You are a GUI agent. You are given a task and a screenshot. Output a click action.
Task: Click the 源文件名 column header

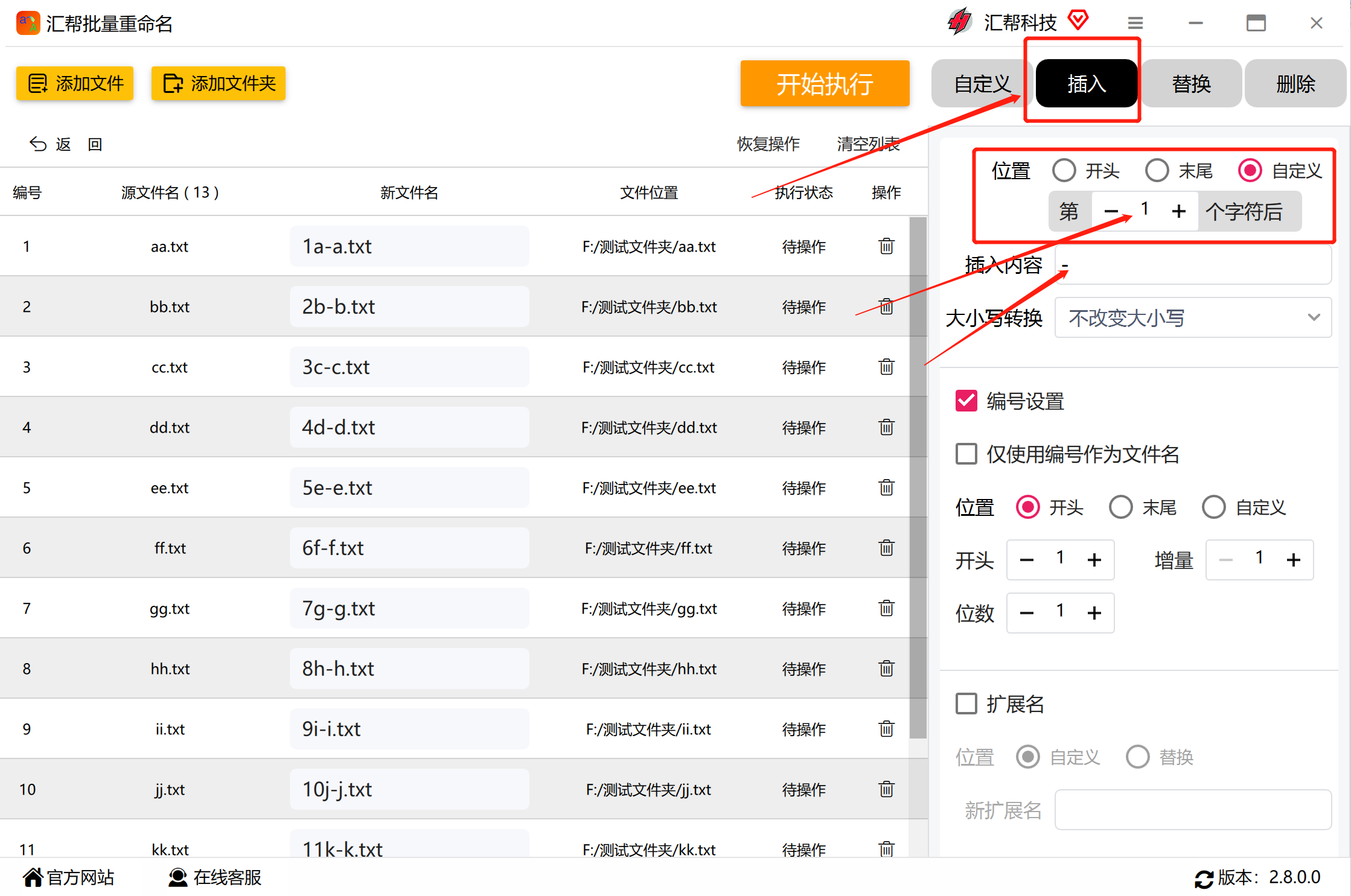170,192
